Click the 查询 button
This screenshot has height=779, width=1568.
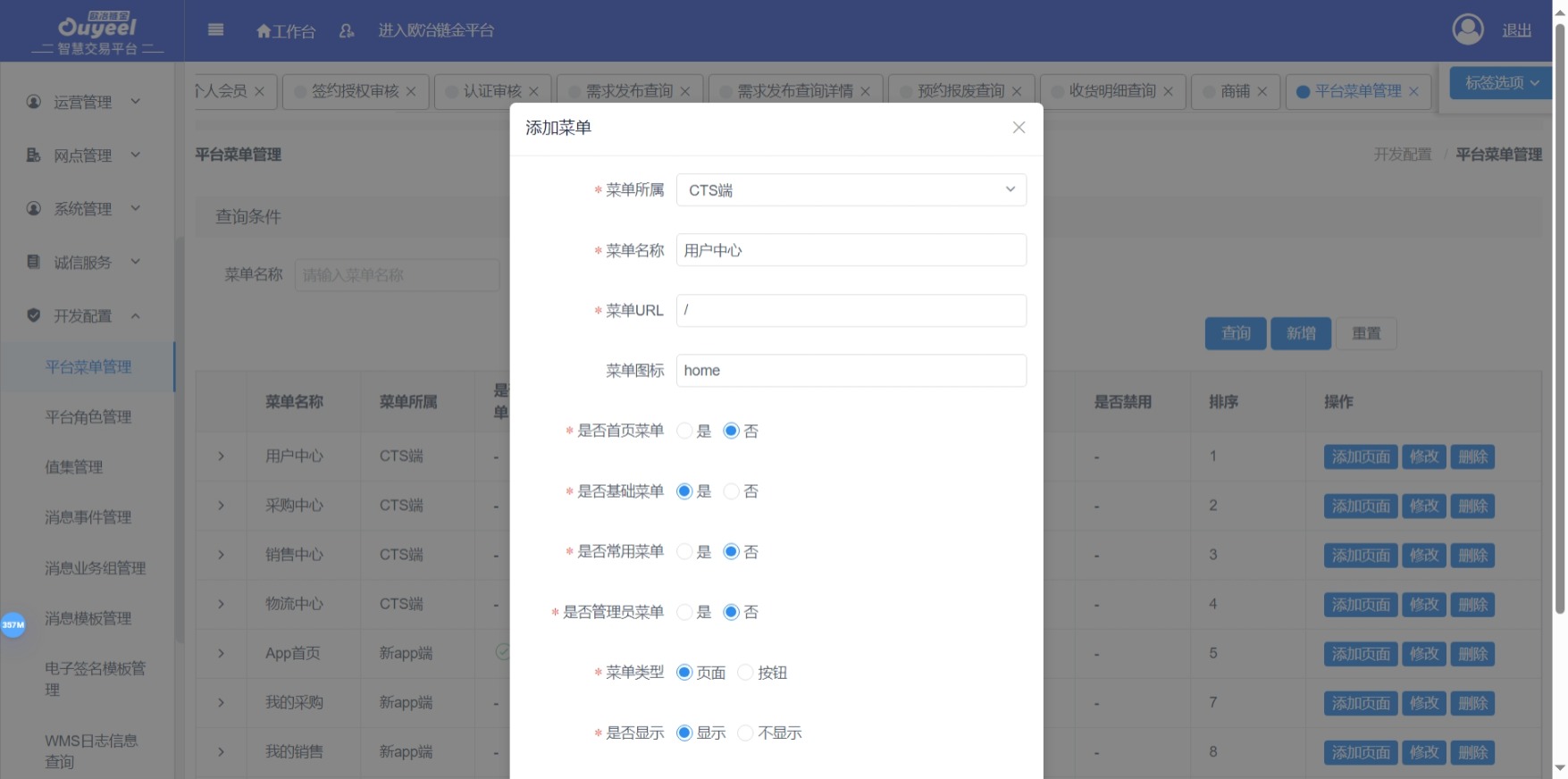[1236, 333]
